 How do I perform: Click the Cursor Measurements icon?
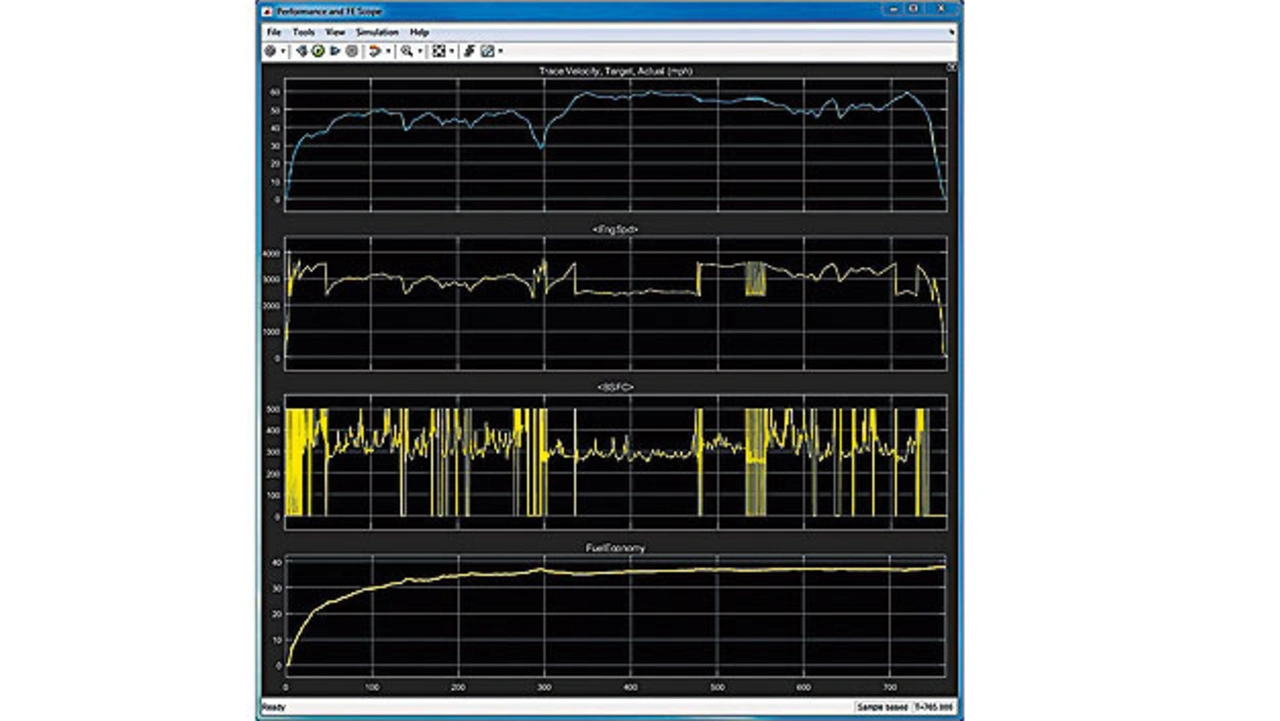pos(487,51)
